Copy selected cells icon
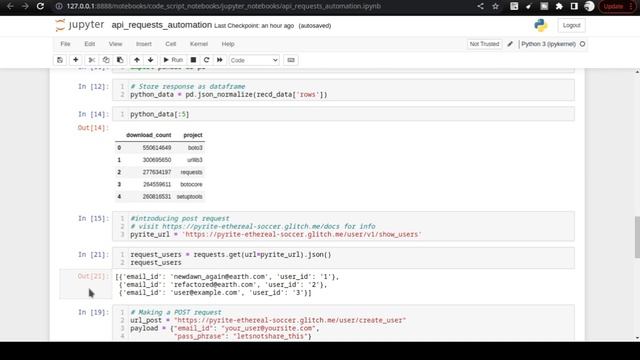640x360 pixels. pos(106,60)
